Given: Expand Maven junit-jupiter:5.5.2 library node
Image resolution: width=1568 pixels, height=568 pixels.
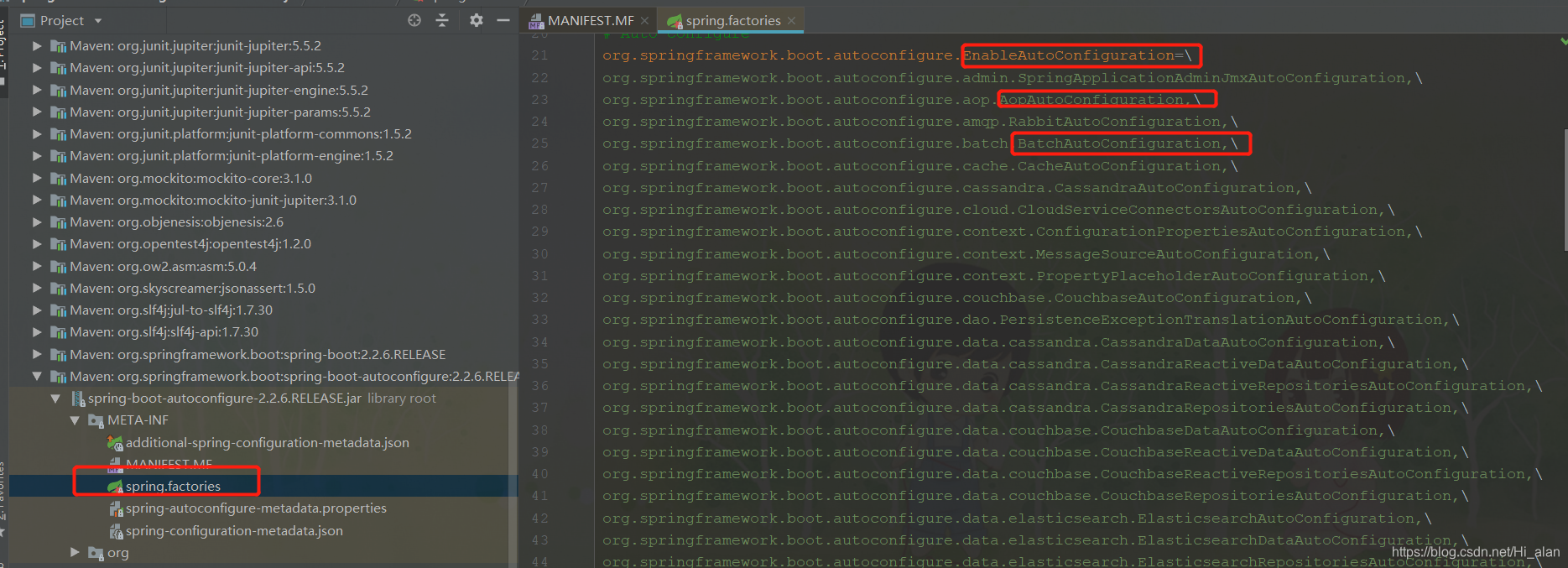Looking at the screenshot, I should 37,45.
